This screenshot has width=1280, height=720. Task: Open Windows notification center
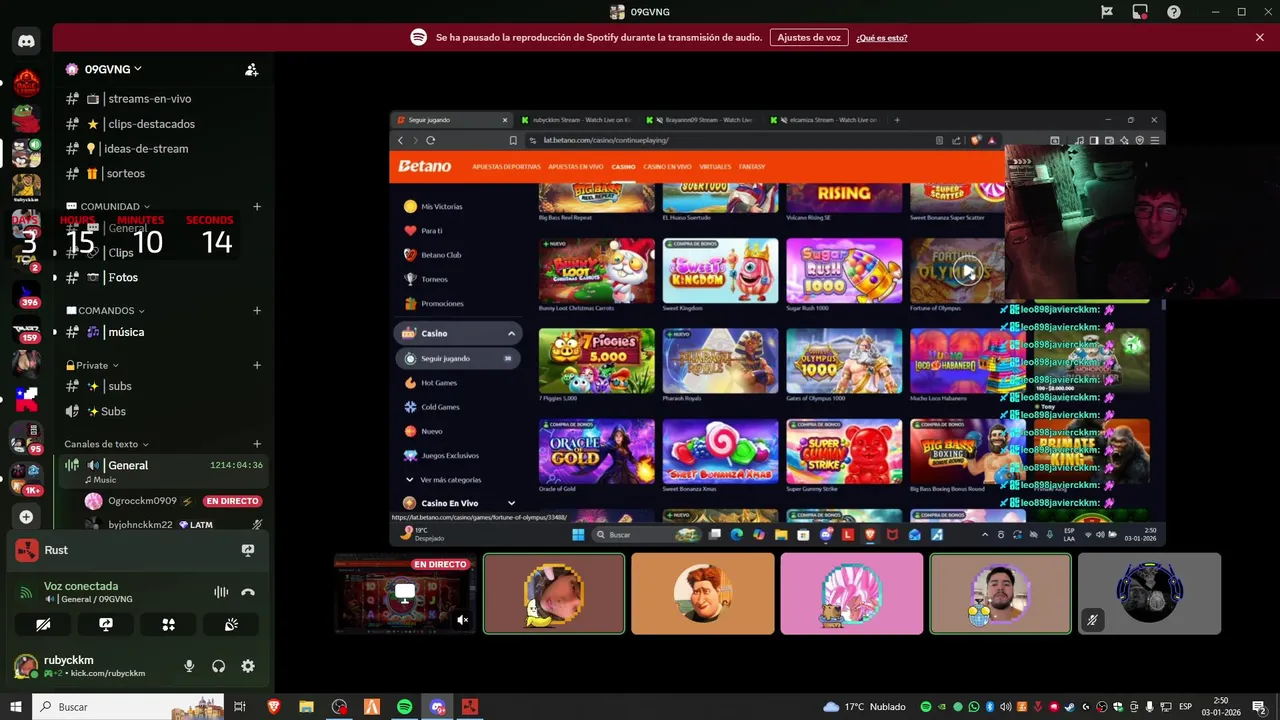pos(1259,707)
